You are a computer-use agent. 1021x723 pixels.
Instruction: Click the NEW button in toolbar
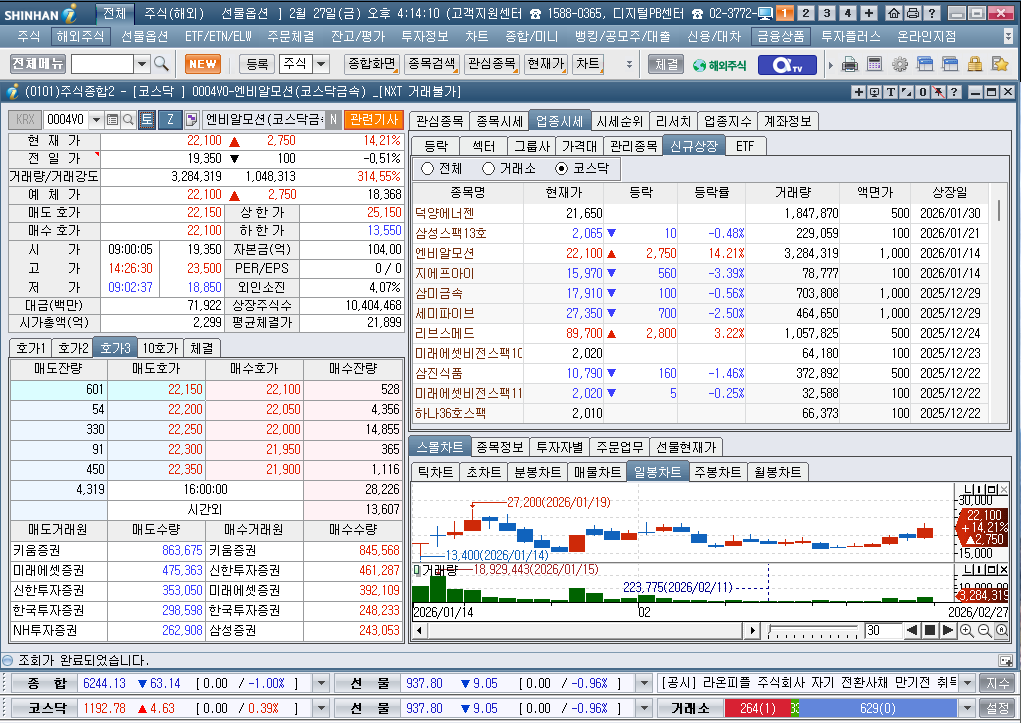[203, 64]
